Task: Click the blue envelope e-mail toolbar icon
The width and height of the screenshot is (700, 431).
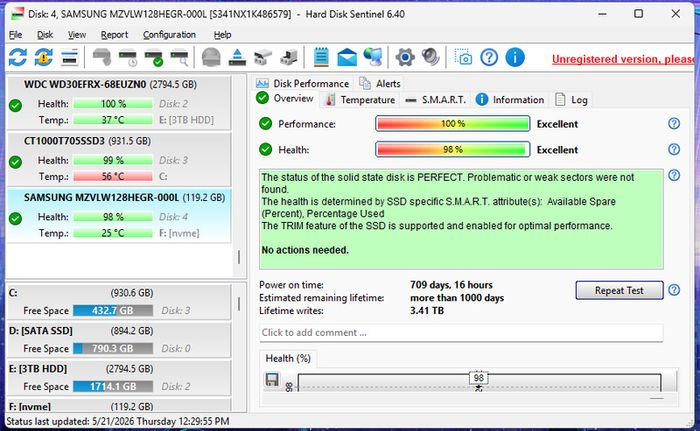Action: click(x=347, y=57)
